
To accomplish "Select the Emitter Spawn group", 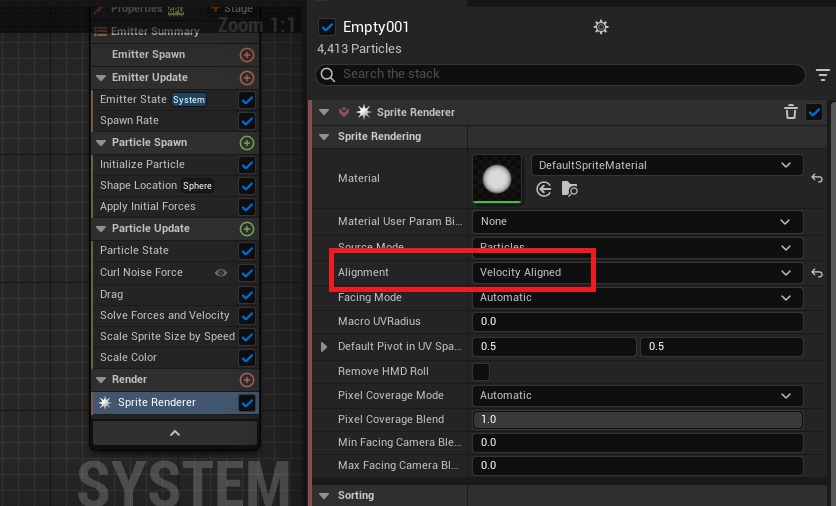I will pyautogui.click(x=175, y=55).
